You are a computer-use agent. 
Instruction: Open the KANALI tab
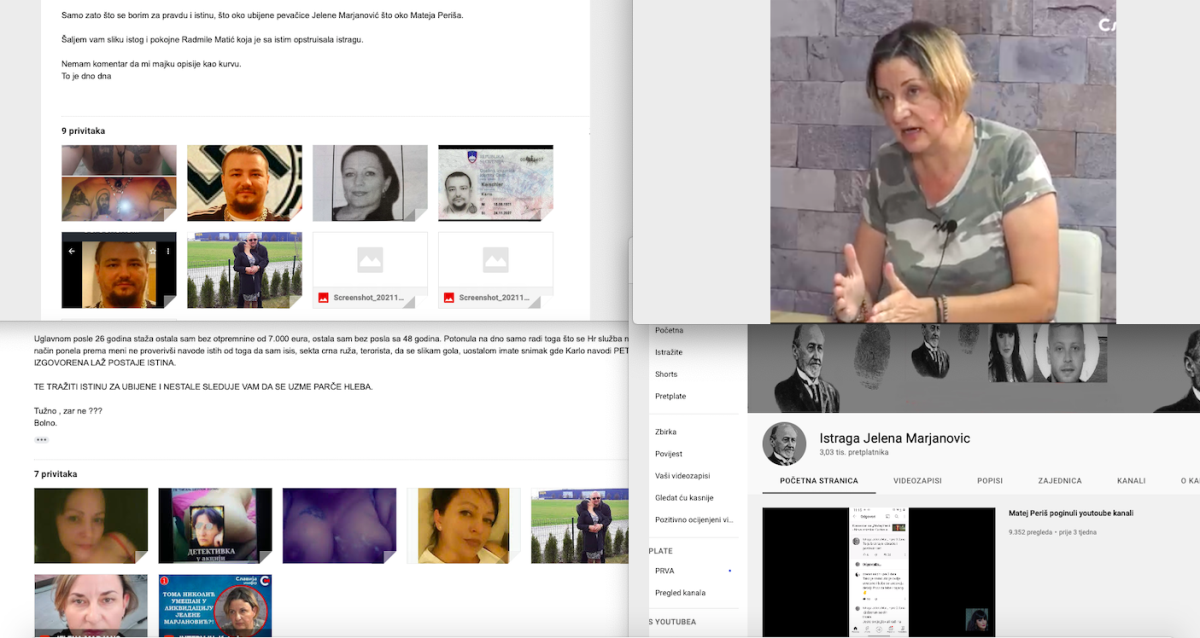pyautogui.click(x=1130, y=481)
